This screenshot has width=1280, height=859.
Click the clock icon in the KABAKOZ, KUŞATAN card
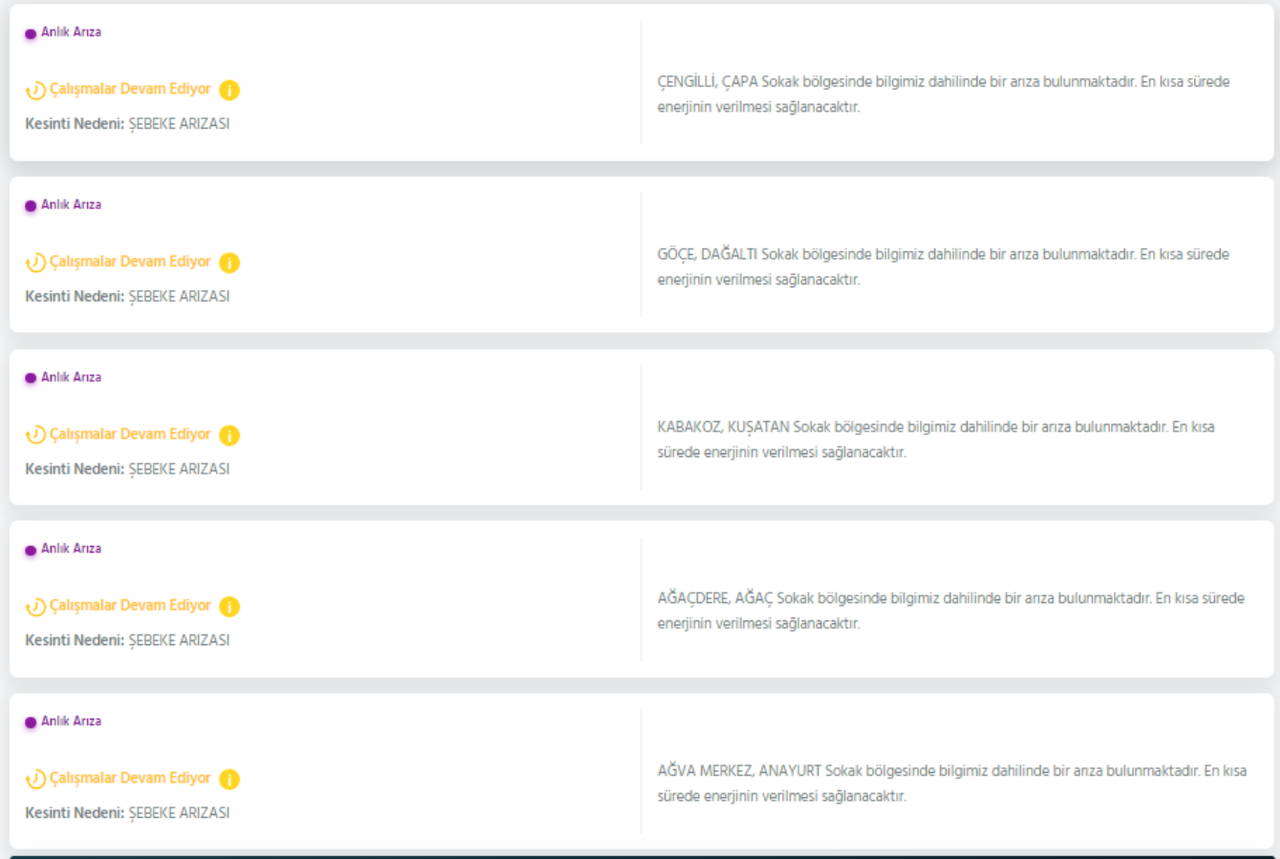point(35,435)
